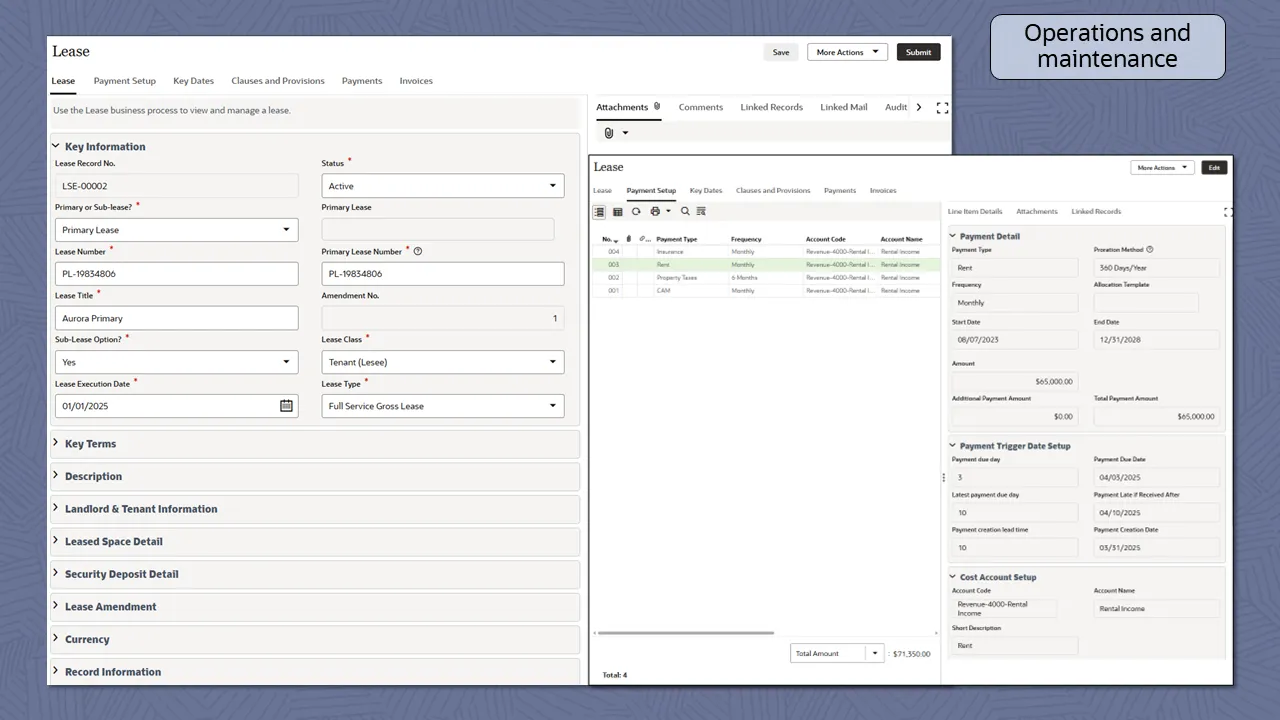Open the Lease Execution Date calendar icon
The width and height of the screenshot is (1280, 720).
click(x=286, y=405)
